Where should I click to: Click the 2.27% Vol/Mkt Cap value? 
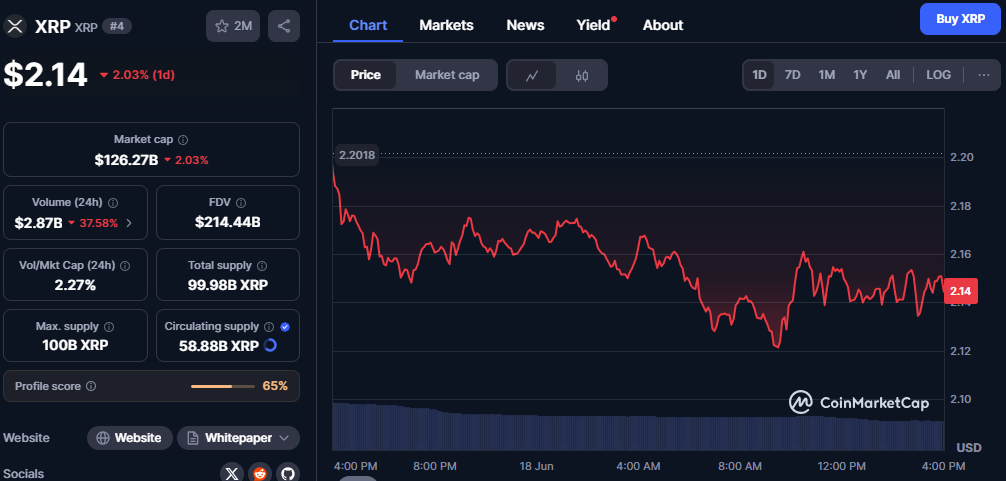pyautogui.click(x=75, y=285)
